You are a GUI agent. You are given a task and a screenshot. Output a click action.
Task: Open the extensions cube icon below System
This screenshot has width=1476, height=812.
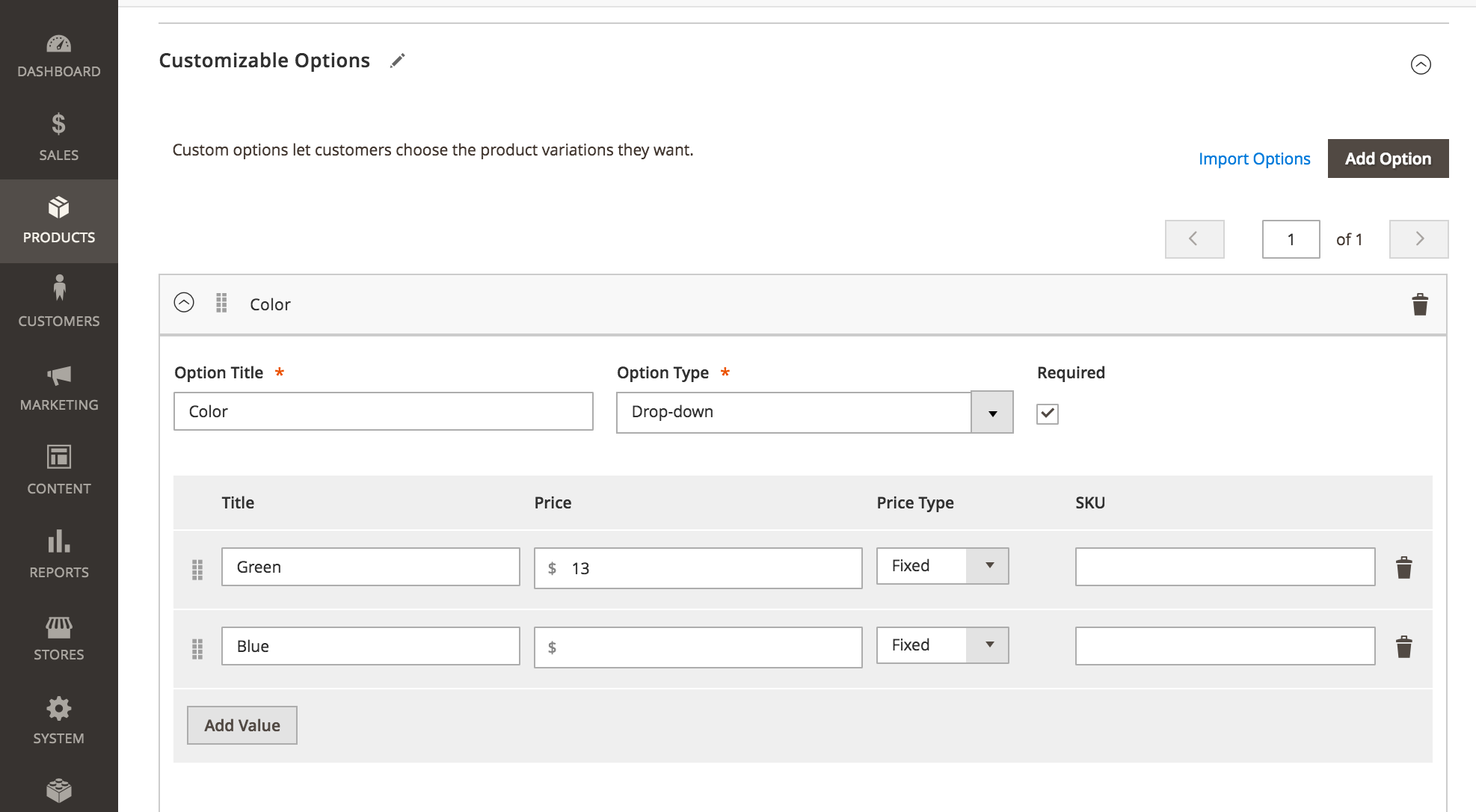click(59, 790)
